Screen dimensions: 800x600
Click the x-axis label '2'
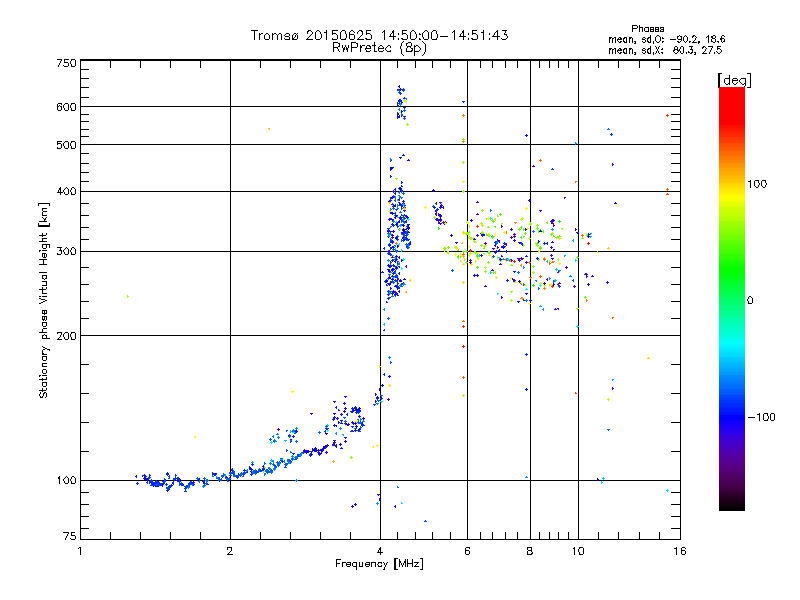230,551
